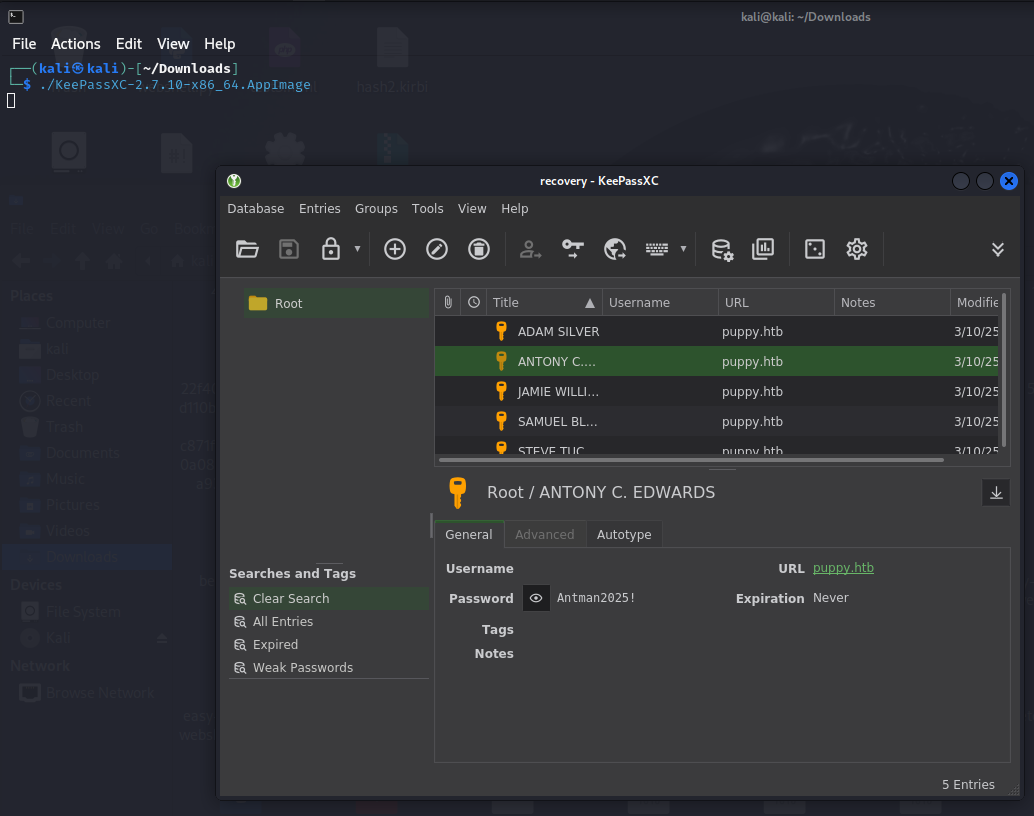1034x816 pixels.
Task: Click the key icon of JAMIE WILLI...
Action: coord(501,391)
